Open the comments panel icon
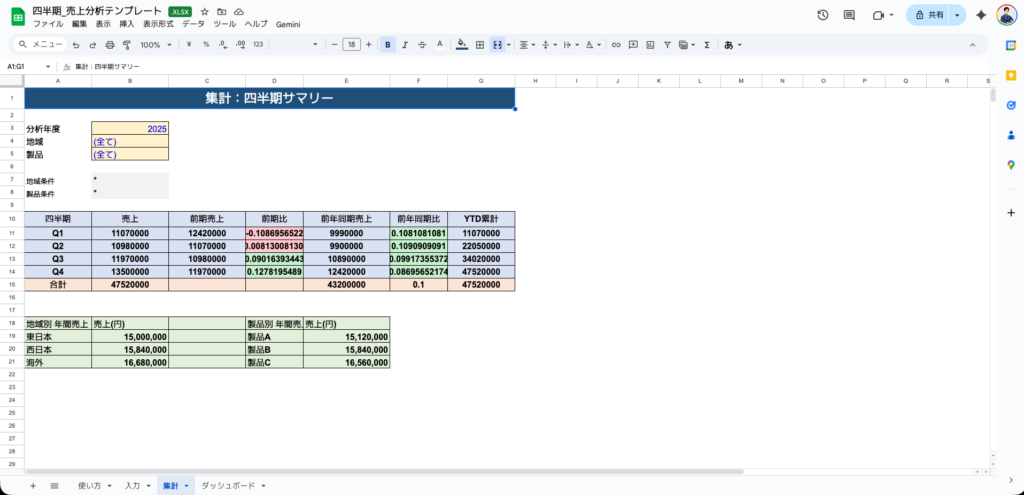 click(x=849, y=15)
